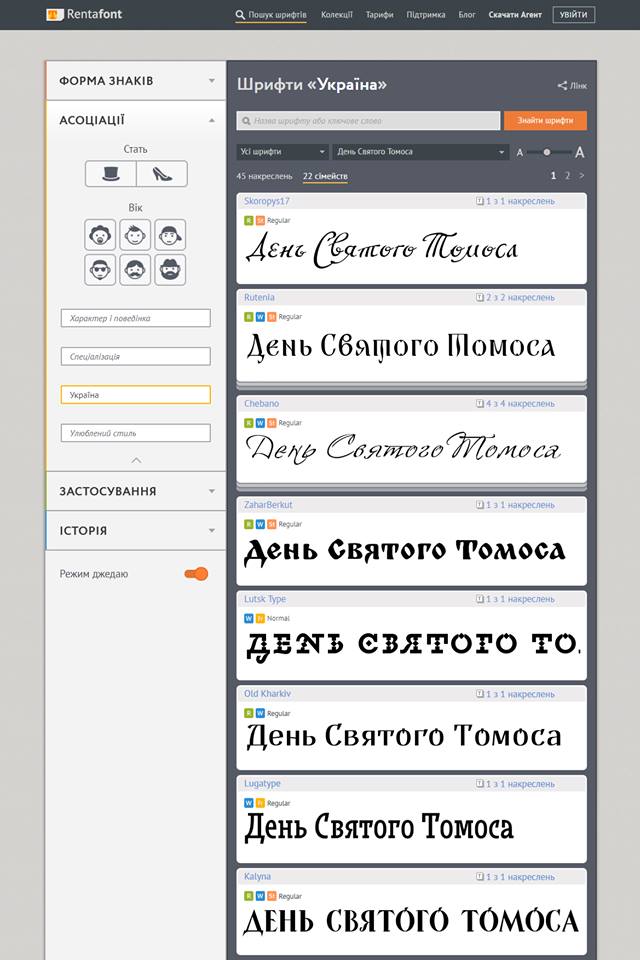
Task: Toggle the Режим джедаю switch
Action: (196, 574)
